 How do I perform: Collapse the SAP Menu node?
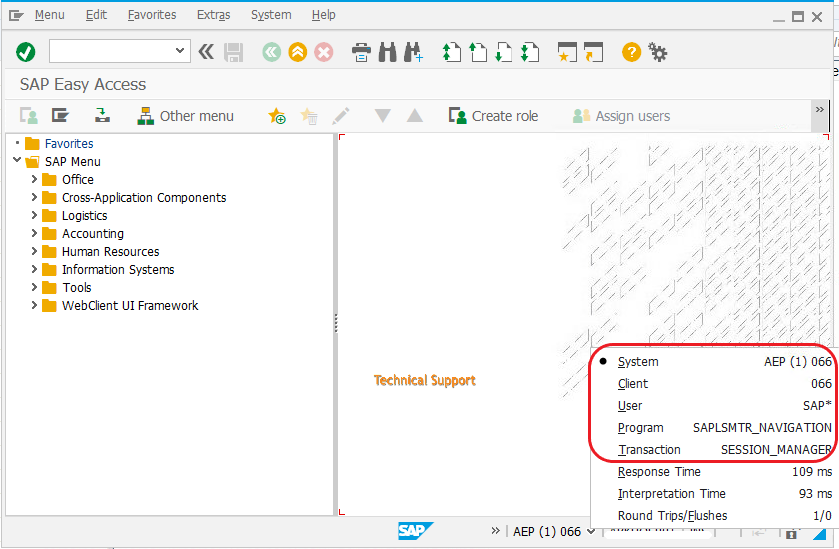pyautogui.click(x=17, y=160)
